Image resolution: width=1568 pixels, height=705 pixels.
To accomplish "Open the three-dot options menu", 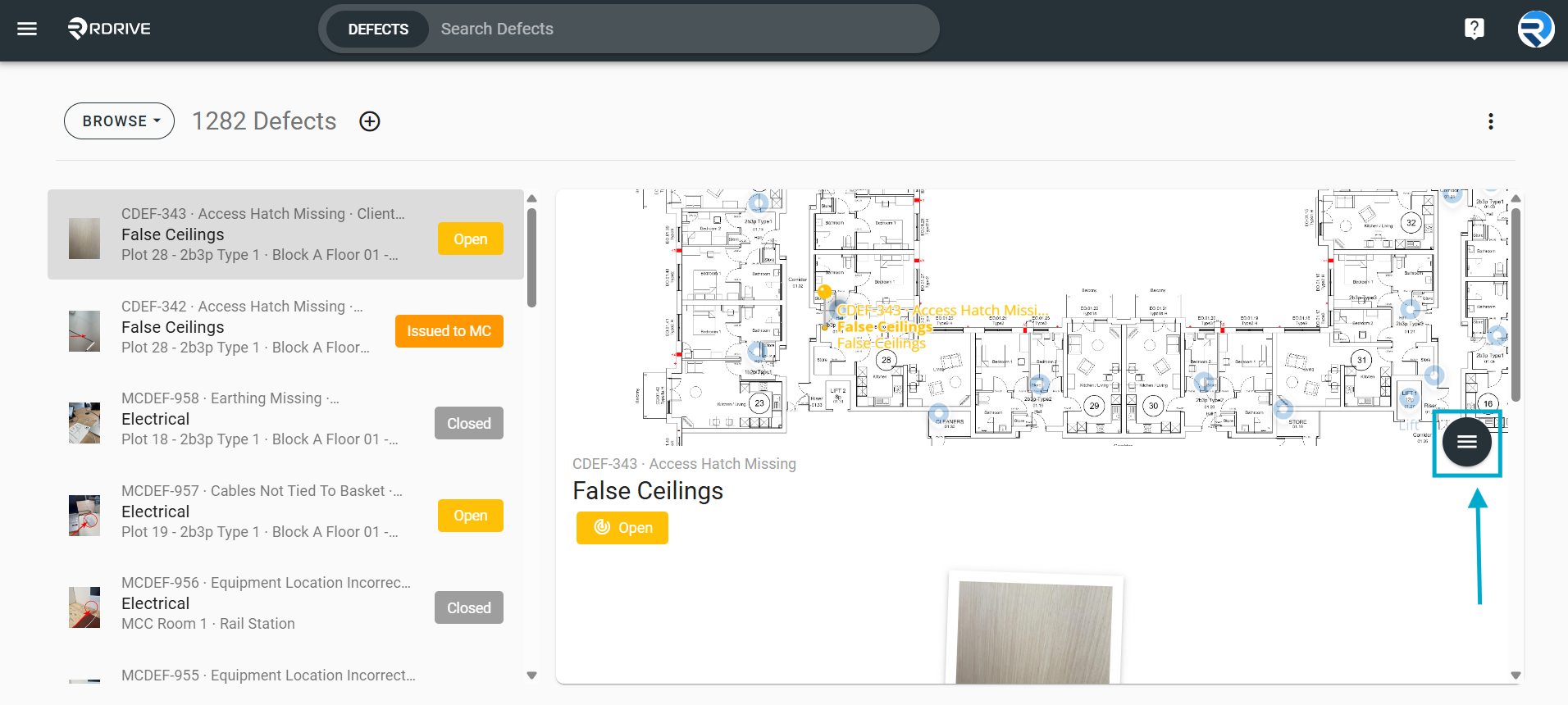I will pyautogui.click(x=1490, y=121).
